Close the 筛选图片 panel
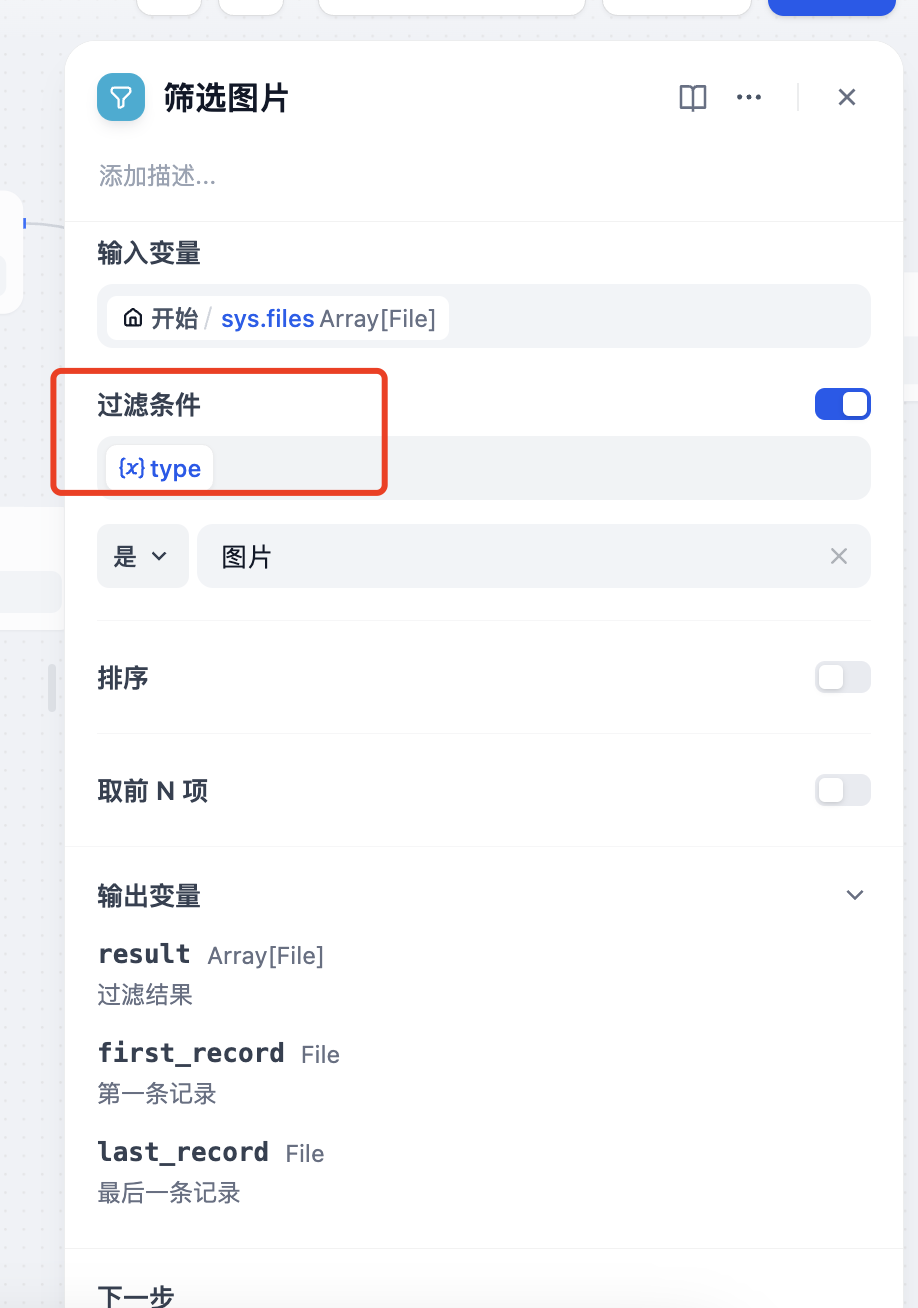Viewport: 918px width, 1308px height. (846, 97)
